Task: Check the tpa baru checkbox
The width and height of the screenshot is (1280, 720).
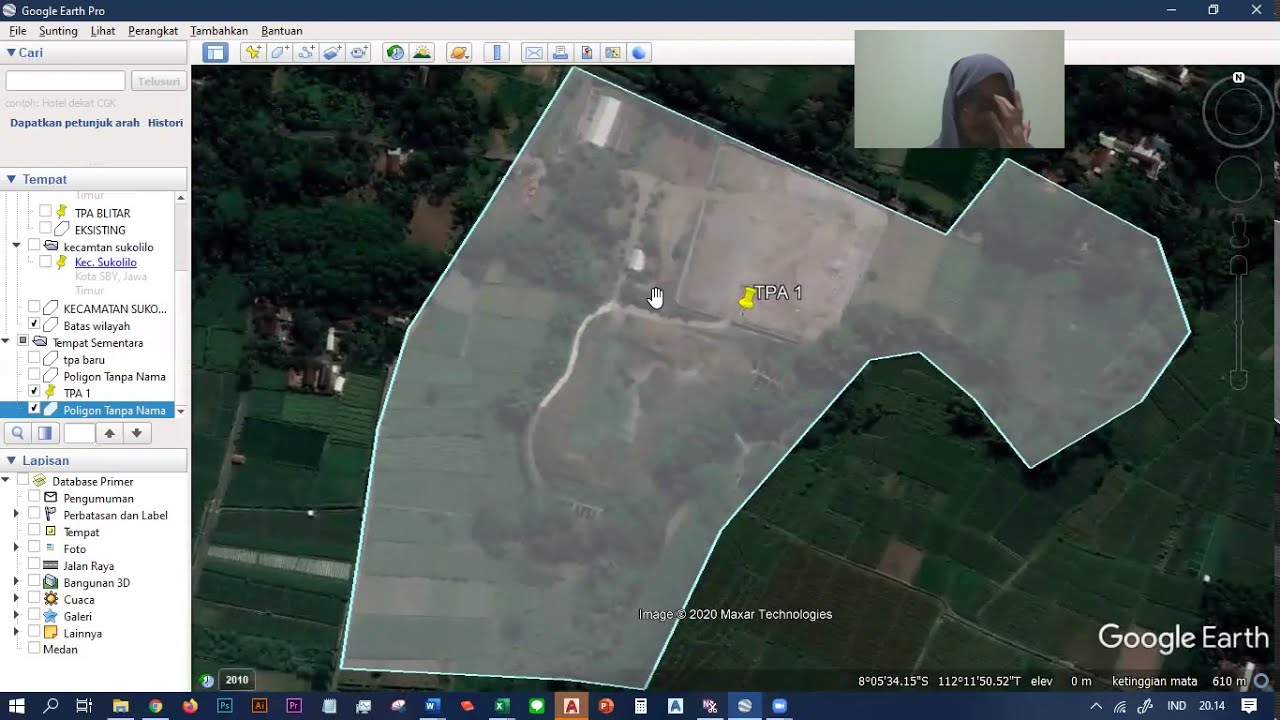Action: (34, 359)
